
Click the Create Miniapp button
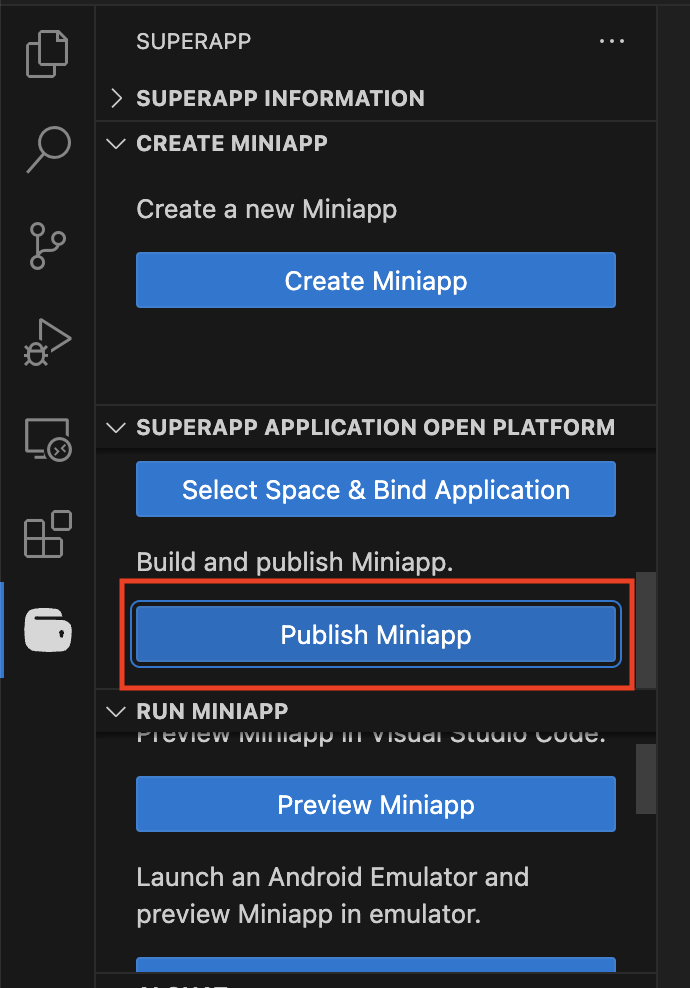pos(376,280)
